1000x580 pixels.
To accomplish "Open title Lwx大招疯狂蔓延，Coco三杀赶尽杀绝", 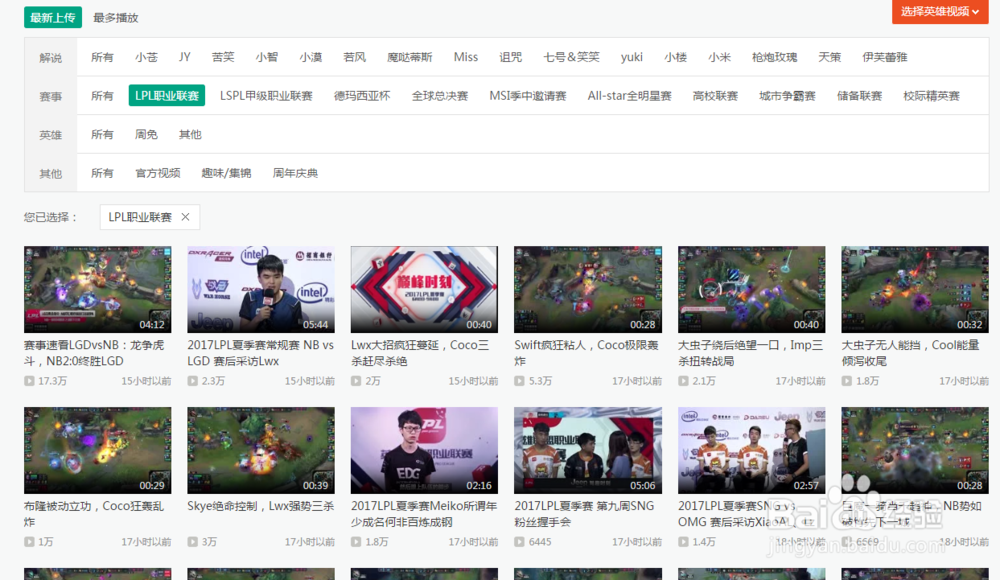I will pyautogui.click(x=420, y=353).
